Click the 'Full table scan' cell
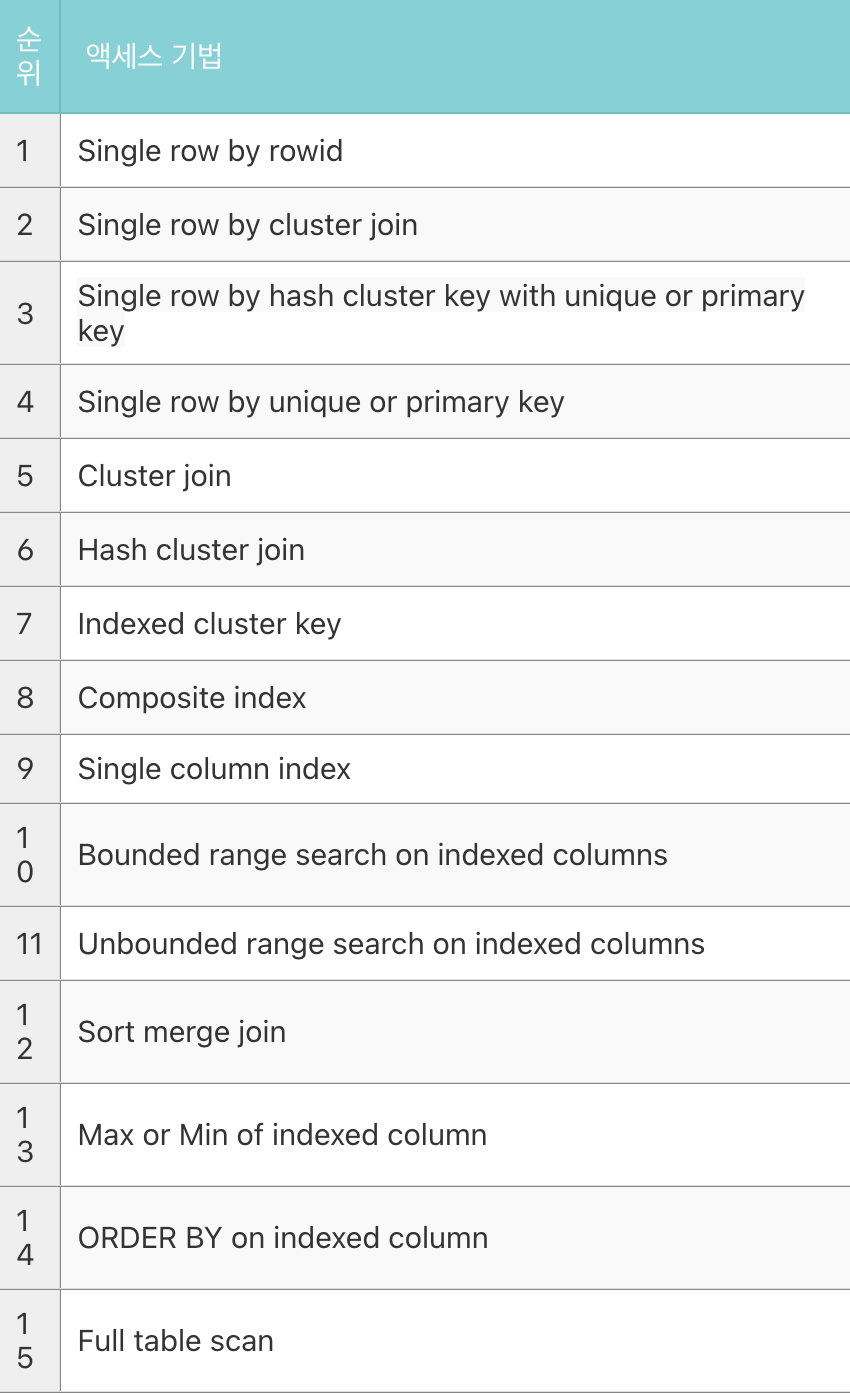Screen dimensions: 850x1394 pyautogui.click(x=455, y=1340)
